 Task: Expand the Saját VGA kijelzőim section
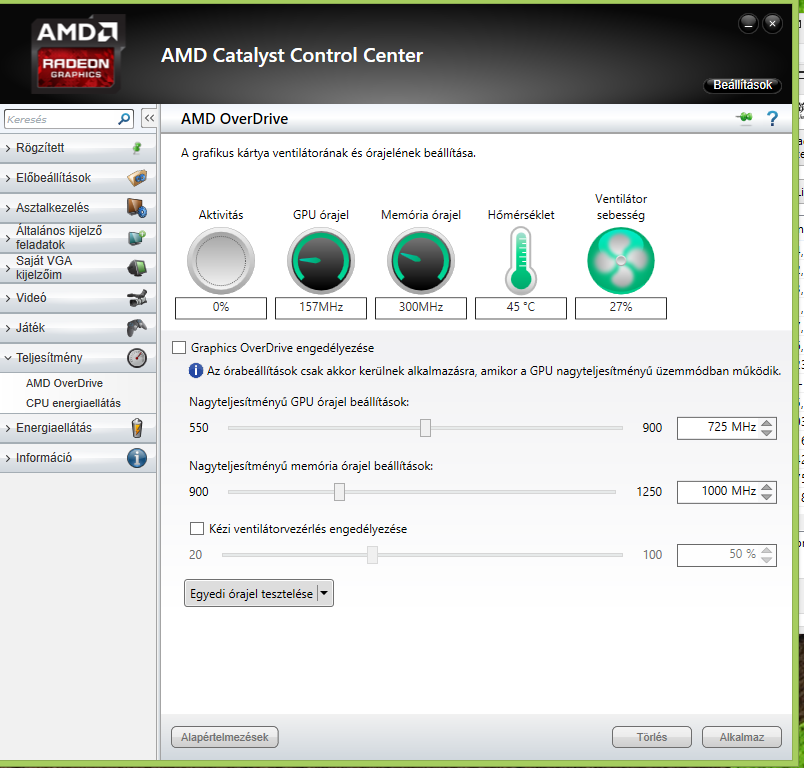click(8, 268)
